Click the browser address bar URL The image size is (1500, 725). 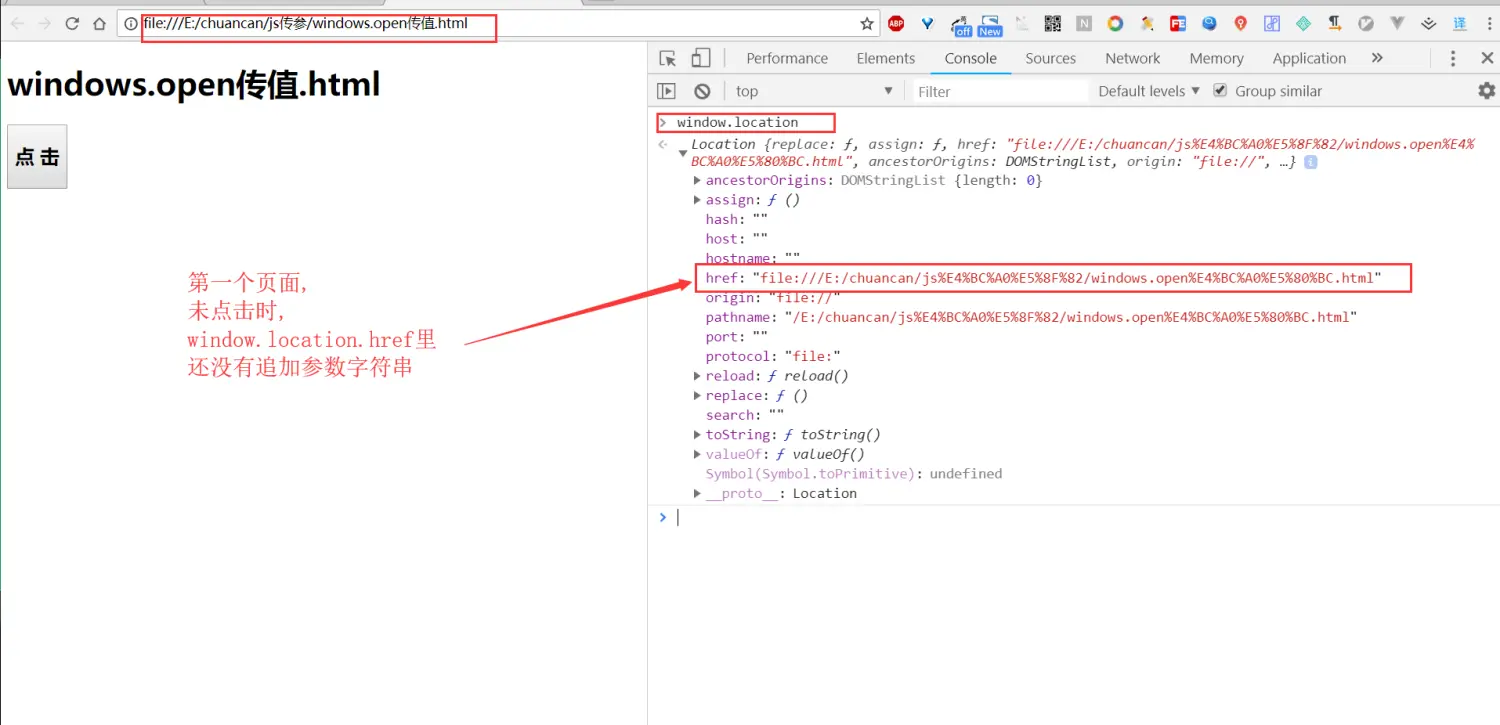[305, 23]
